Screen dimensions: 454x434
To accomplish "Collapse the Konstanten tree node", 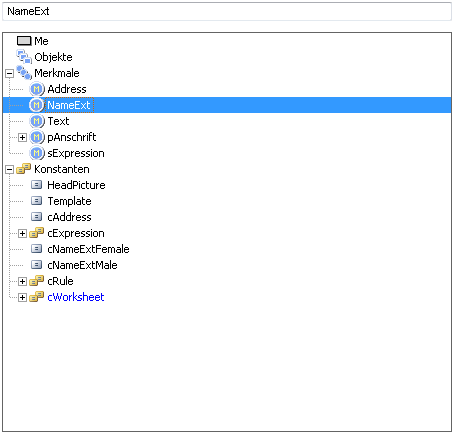I will 10,170.
